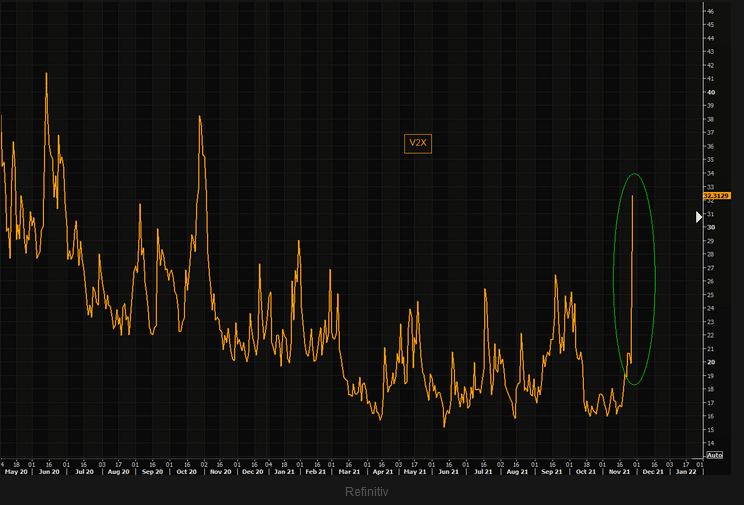Click the Jan 22 month label

tap(686, 472)
